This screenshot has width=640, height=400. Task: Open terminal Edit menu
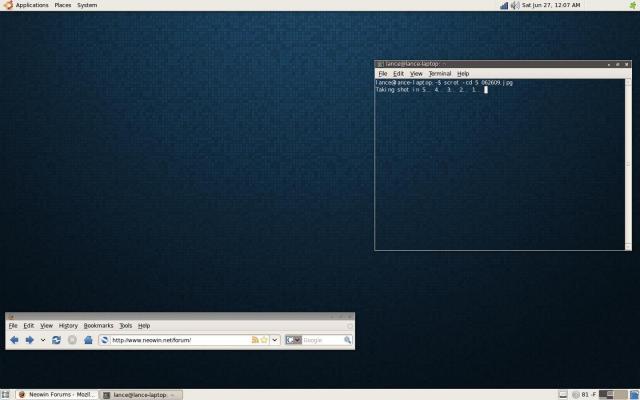point(398,74)
